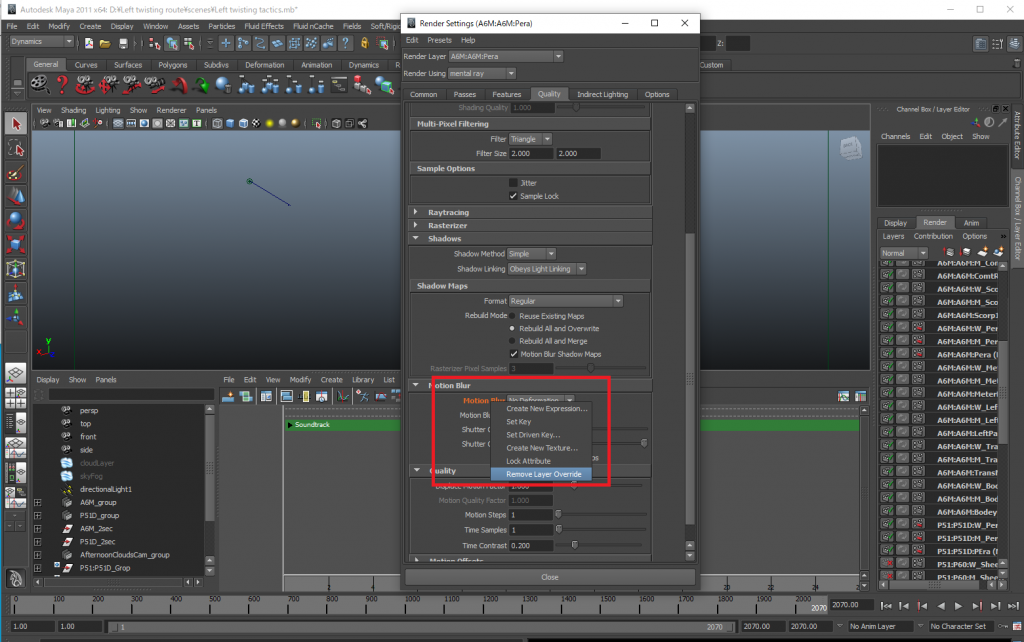This screenshot has height=642, width=1024.
Task: Click the New Scene icon
Action: [89, 43]
